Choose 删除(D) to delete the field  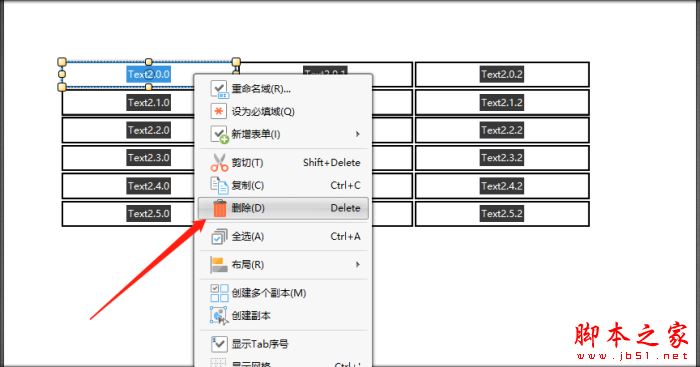click(x=283, y=208)
